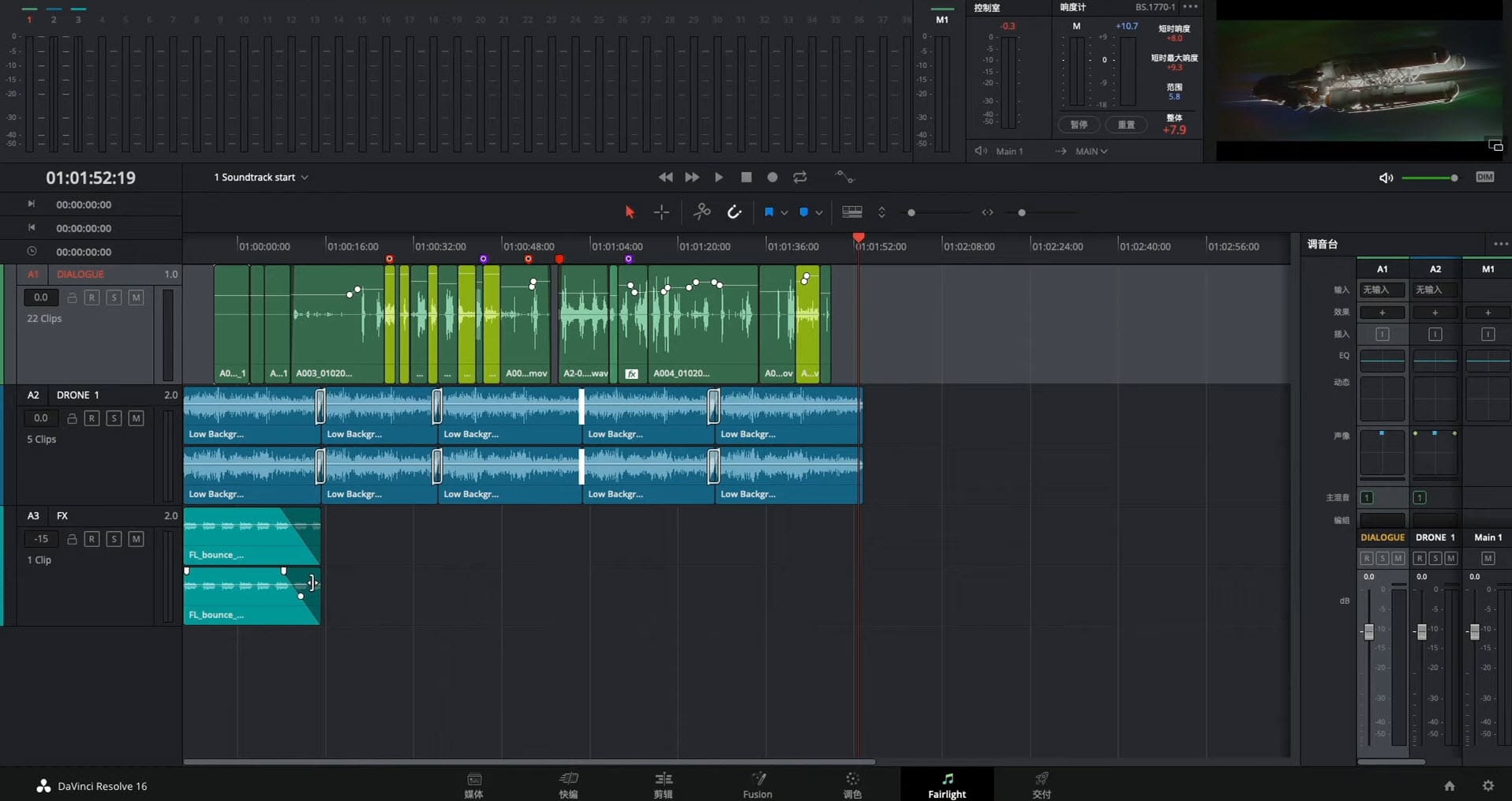Open the A2 pan control in mixer
This screenshot has width=1512, height=801.
pyautogui.click(x=1435, y=453)
